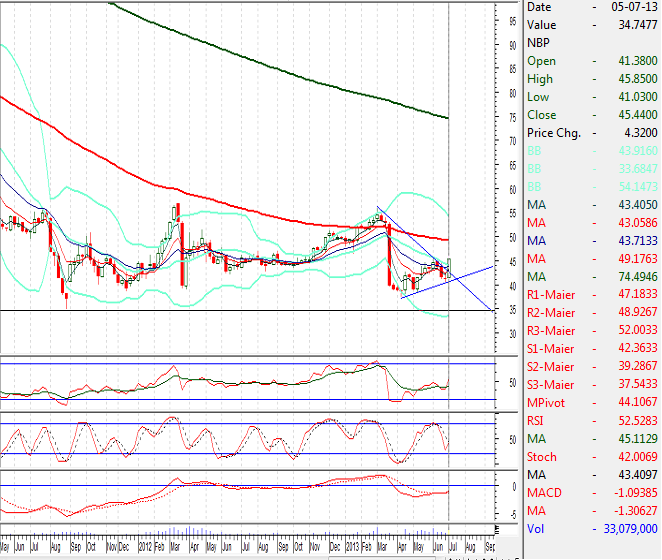Click the MPivot value 44.1067
The height and width of the screenshot is (560, 662).
click(x=632, y=403)
